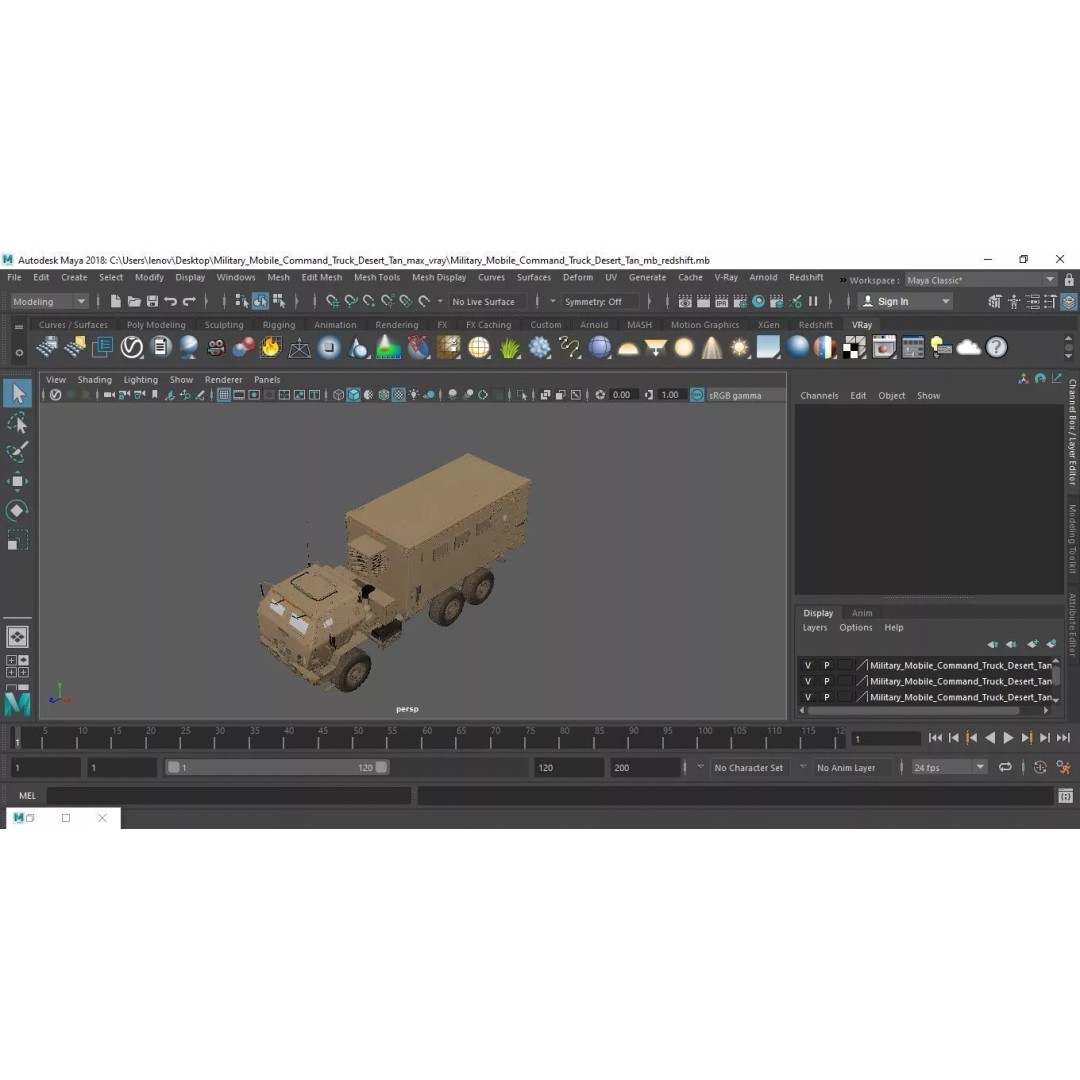Open the Windows menu
Viewport: 1080px width, 1080px height.
236,277
